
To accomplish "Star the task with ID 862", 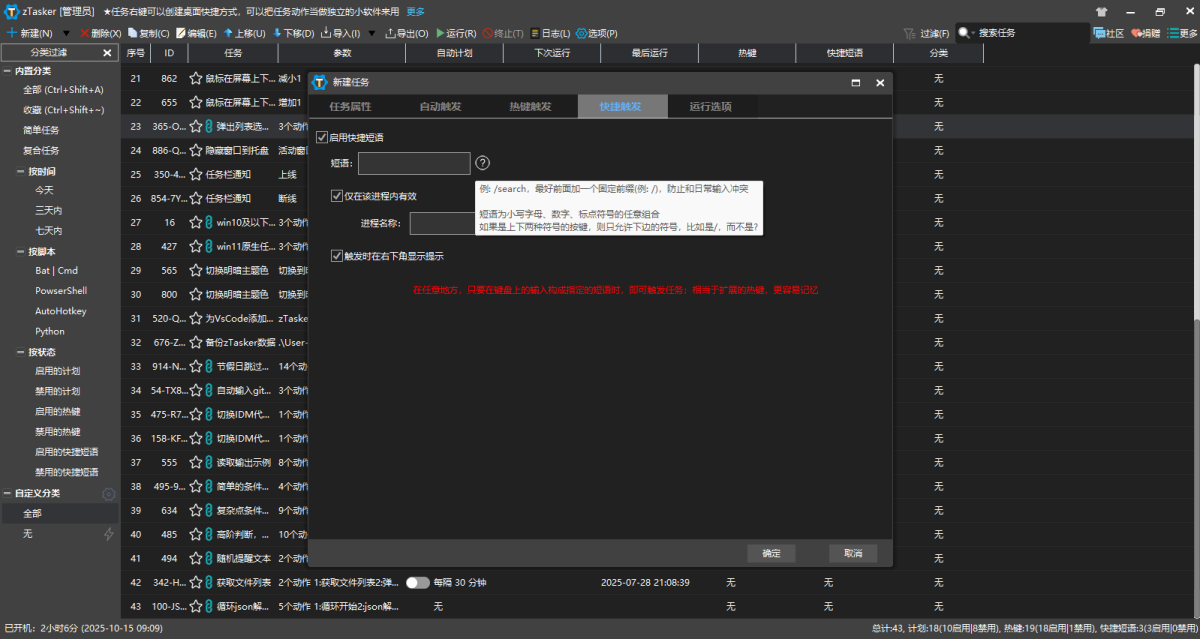I will [196, 78].
